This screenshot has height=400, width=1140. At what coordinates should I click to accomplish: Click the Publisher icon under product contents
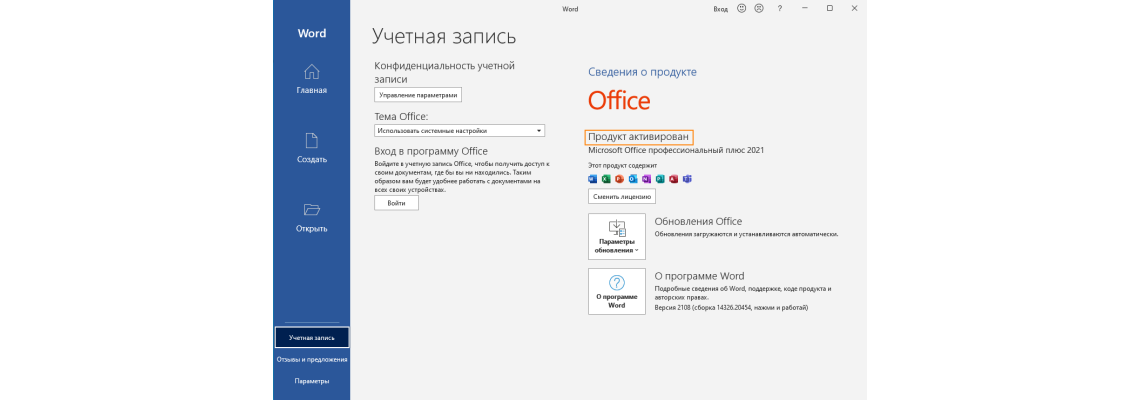click(660, 179)
